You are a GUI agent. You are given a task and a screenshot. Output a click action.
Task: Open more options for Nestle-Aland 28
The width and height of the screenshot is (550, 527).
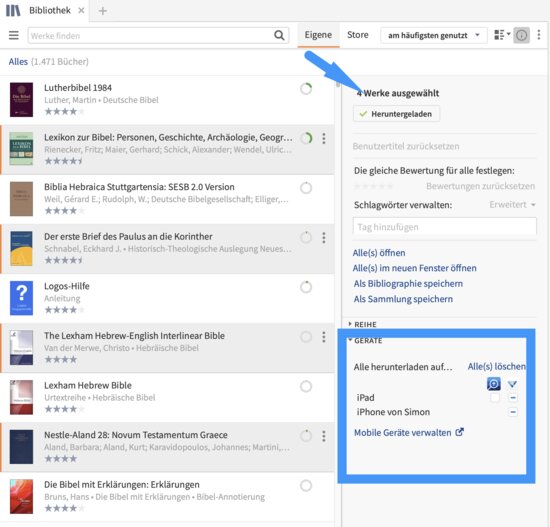(x=324, y=436)
